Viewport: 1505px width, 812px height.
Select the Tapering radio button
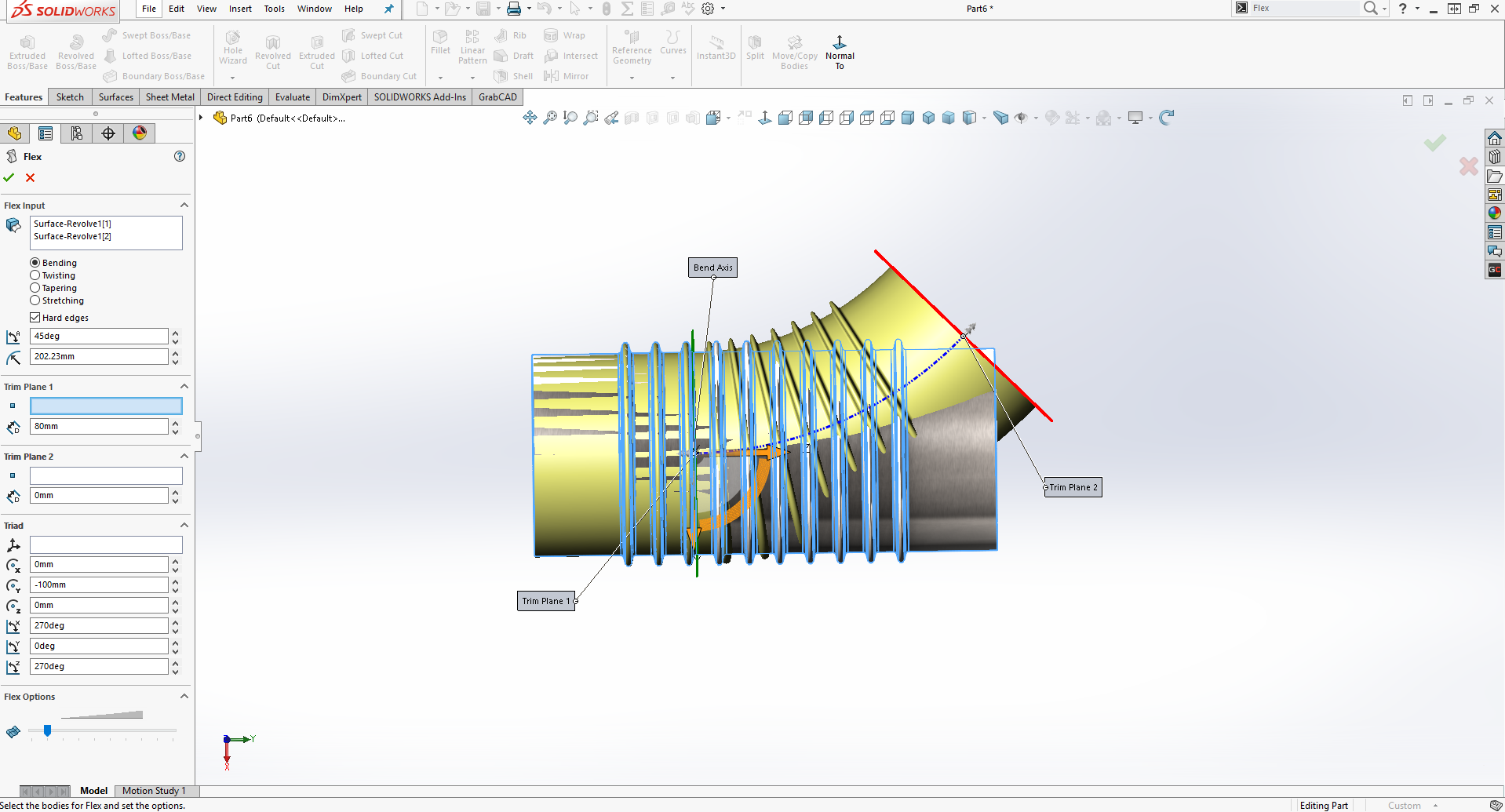tap(35, 288)
